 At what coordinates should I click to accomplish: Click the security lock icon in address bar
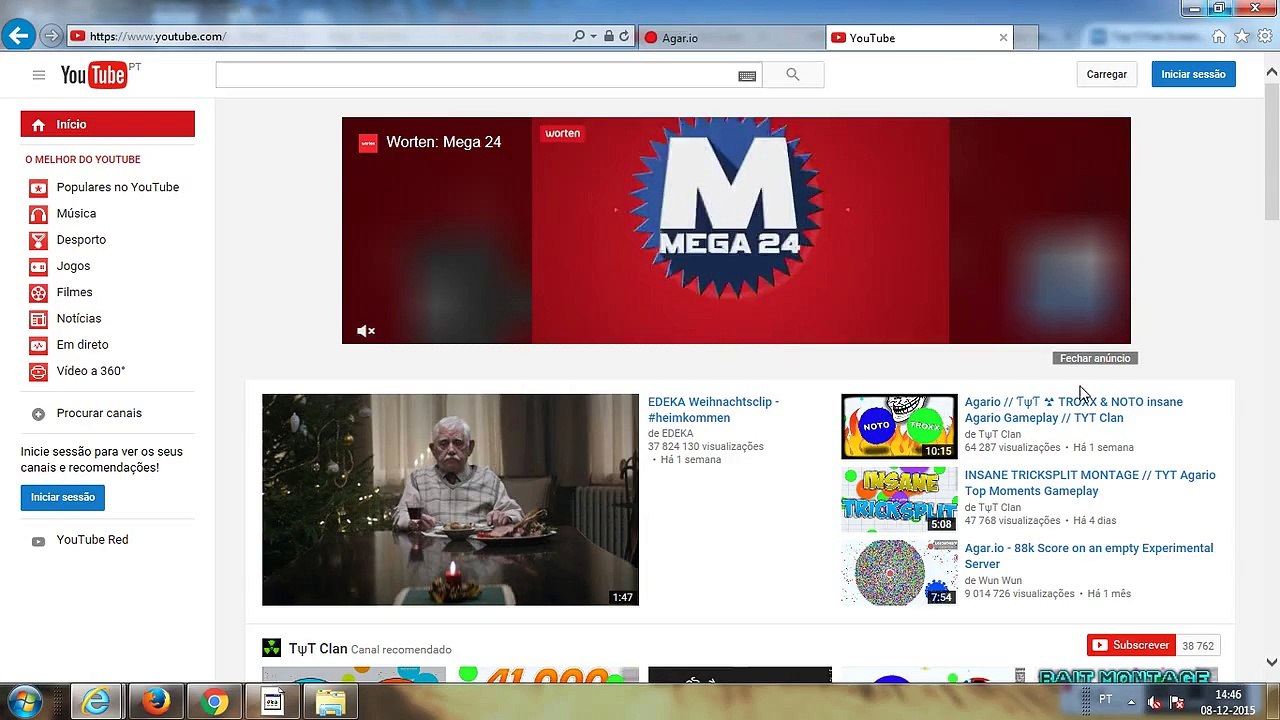tap(608, 37)
